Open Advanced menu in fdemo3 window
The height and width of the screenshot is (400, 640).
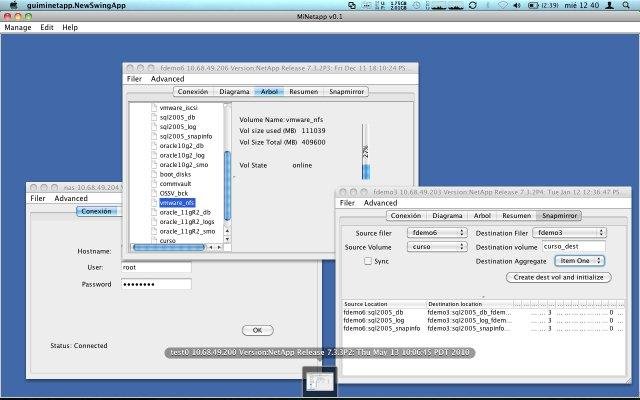[380, 203]
